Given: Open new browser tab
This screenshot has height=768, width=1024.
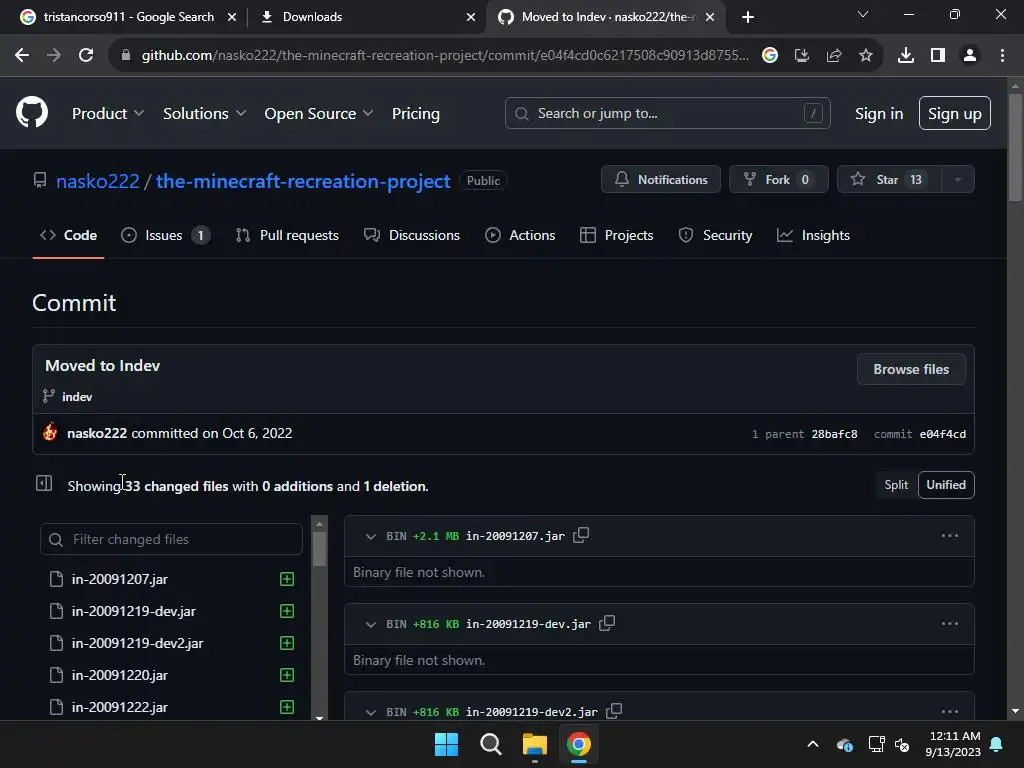Looking at the screenshot, I should click(748, 17).
